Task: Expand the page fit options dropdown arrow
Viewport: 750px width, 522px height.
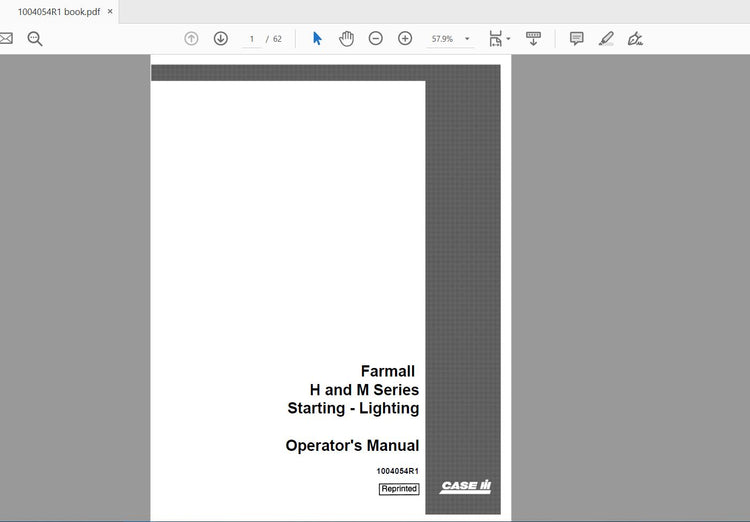Action: 508,39
